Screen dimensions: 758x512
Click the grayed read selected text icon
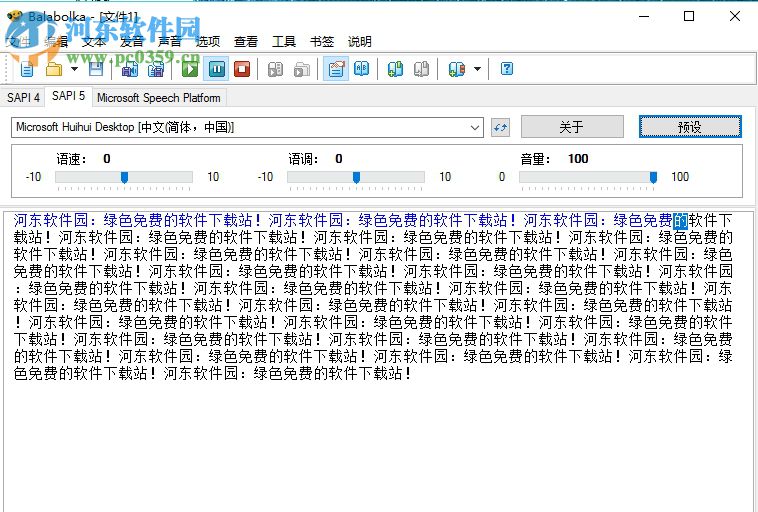pyautogui.click(x=276, y=69)
